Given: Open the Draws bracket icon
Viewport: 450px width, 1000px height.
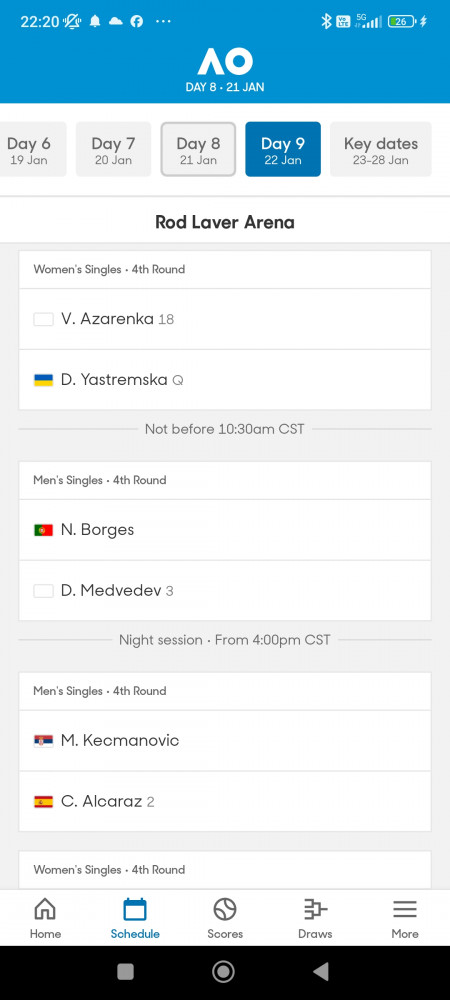Looking at the screenshot, I should pyautogui.click(x=315, y=909).
